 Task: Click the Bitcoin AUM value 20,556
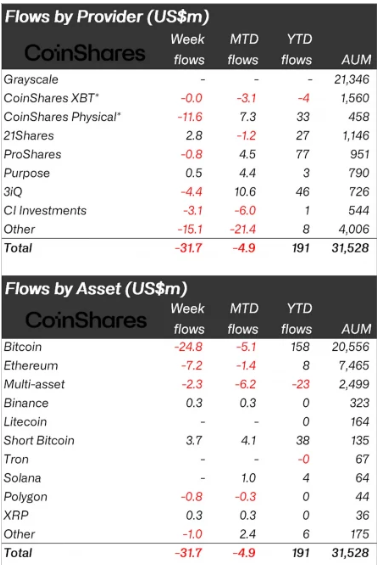pyautogui.click(x=351, y=347)
